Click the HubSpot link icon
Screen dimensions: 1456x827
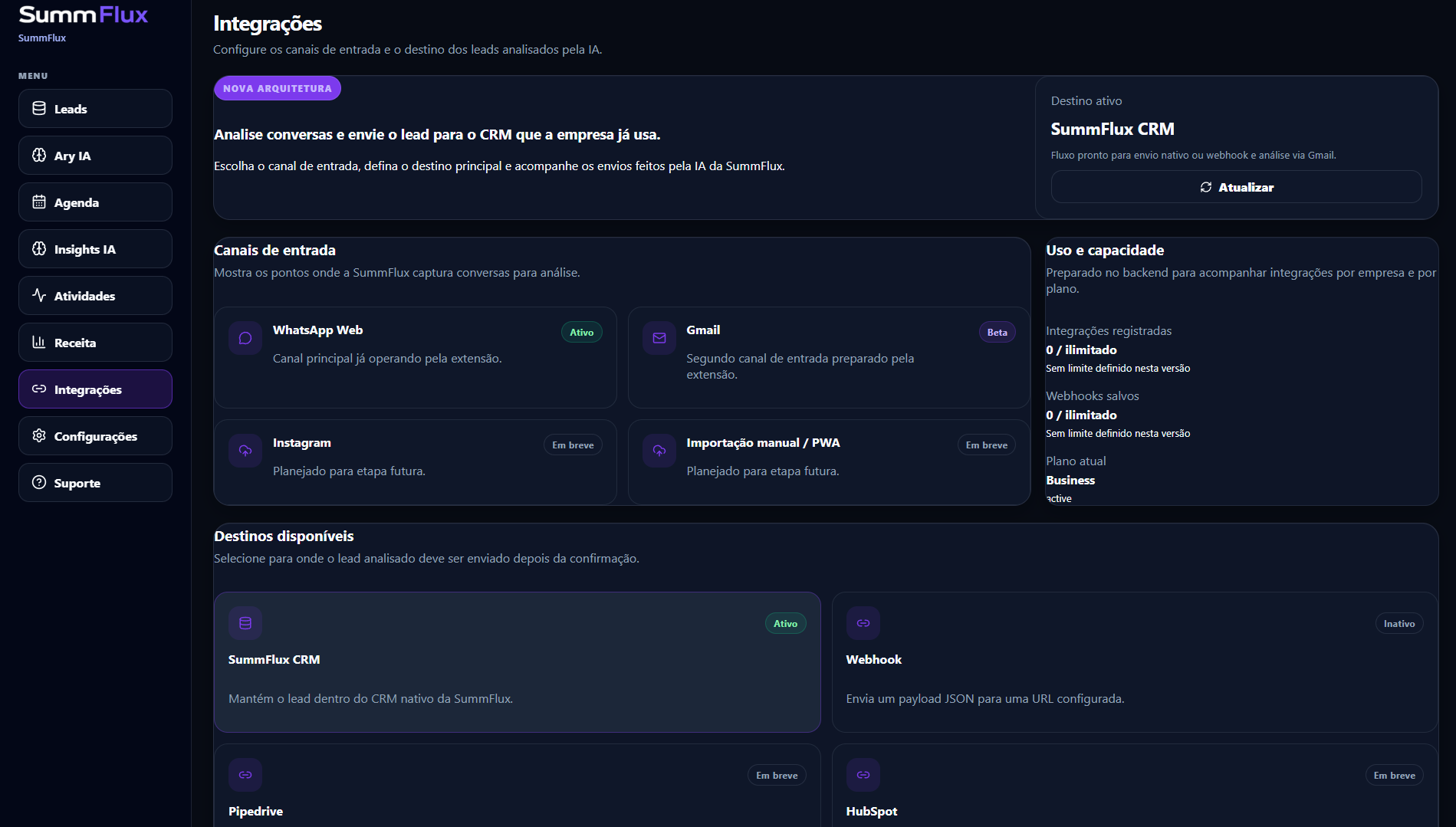pyautogui.click(x=863, y=775)
